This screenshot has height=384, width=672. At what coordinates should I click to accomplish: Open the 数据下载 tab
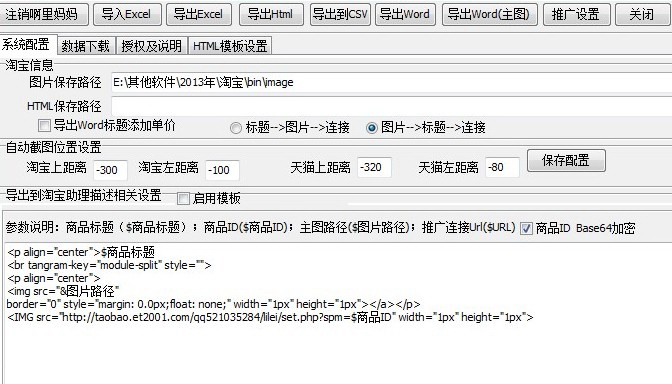pyautogui.click(x=86, y=46)
